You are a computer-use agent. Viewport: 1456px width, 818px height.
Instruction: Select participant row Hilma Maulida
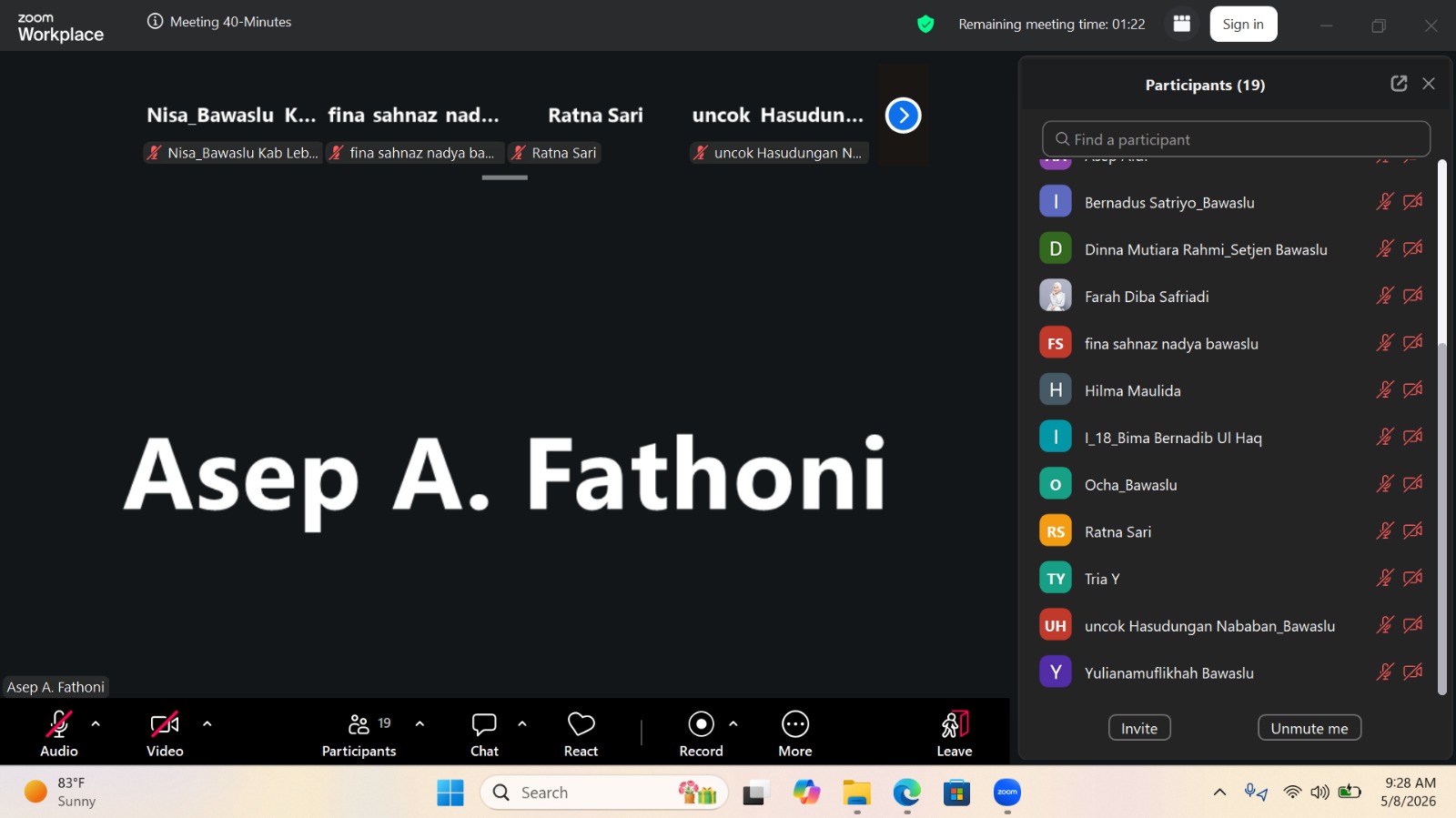1233,390
